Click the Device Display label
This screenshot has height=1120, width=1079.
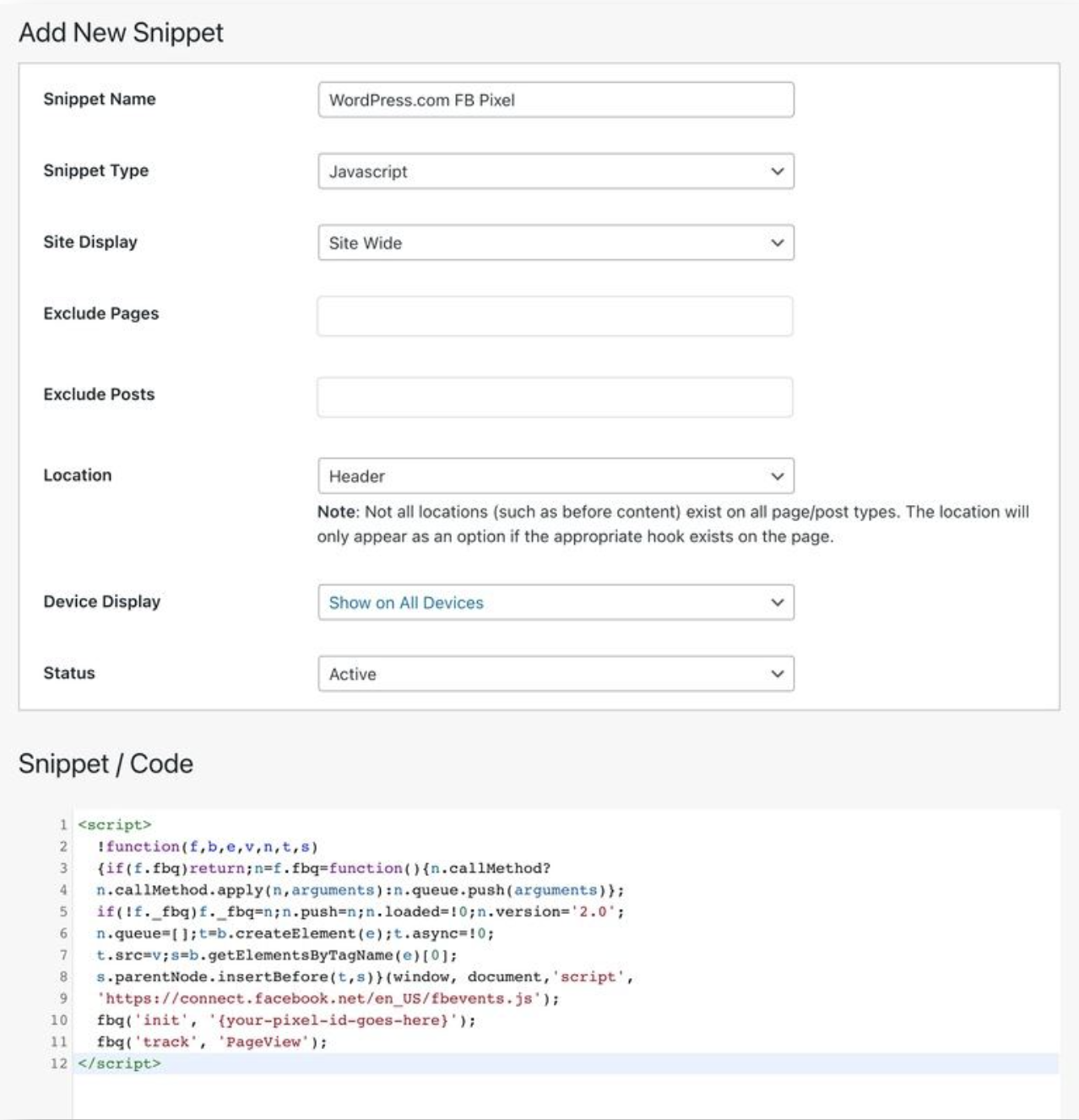tap(102, 601)
